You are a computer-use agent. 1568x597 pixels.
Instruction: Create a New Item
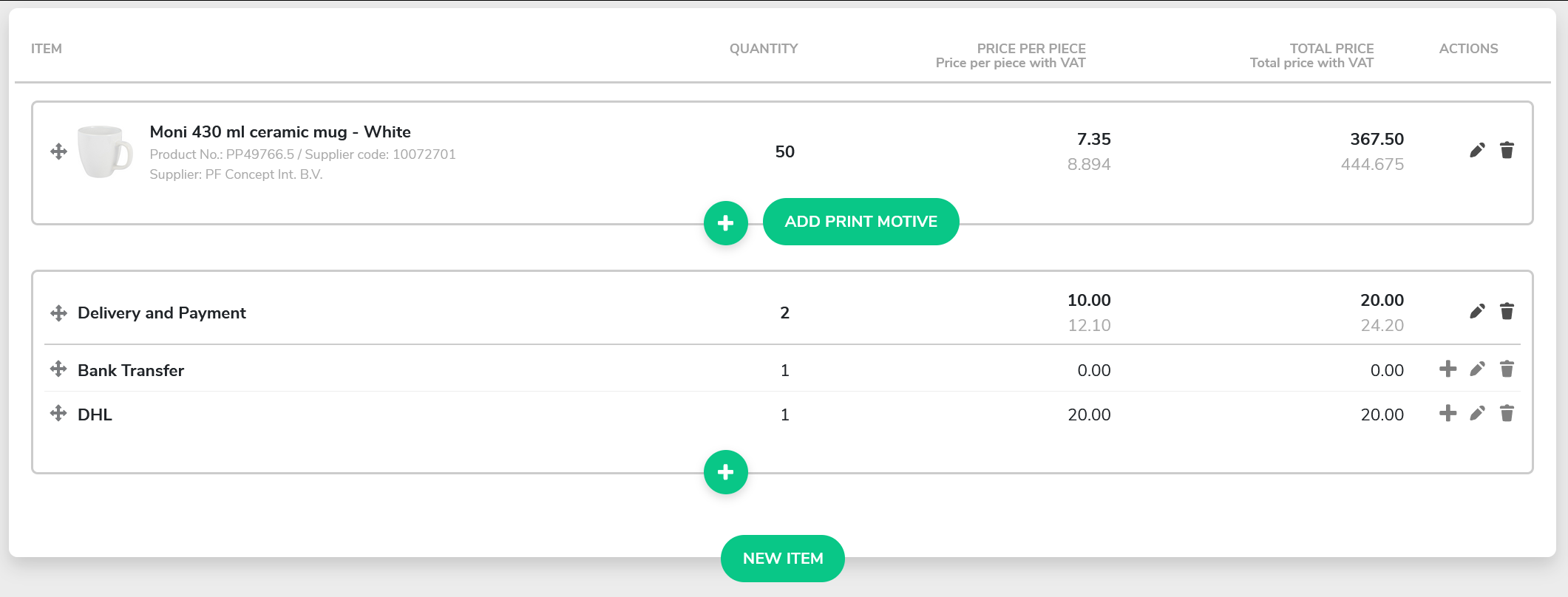pos(783,559)
